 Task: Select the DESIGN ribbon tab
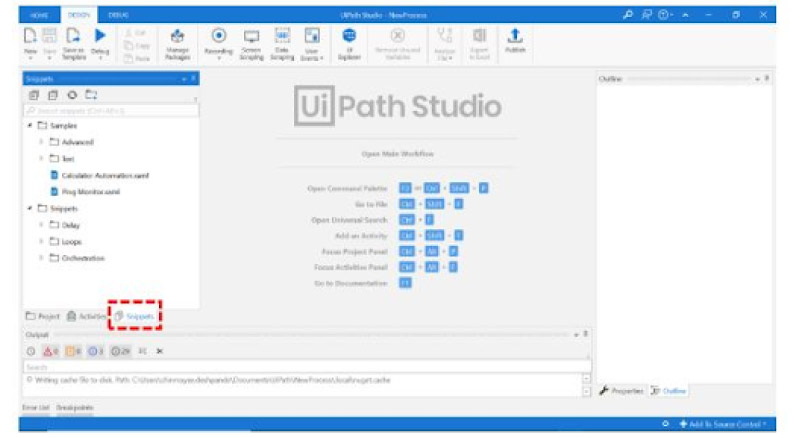click(x=79, y=15)
